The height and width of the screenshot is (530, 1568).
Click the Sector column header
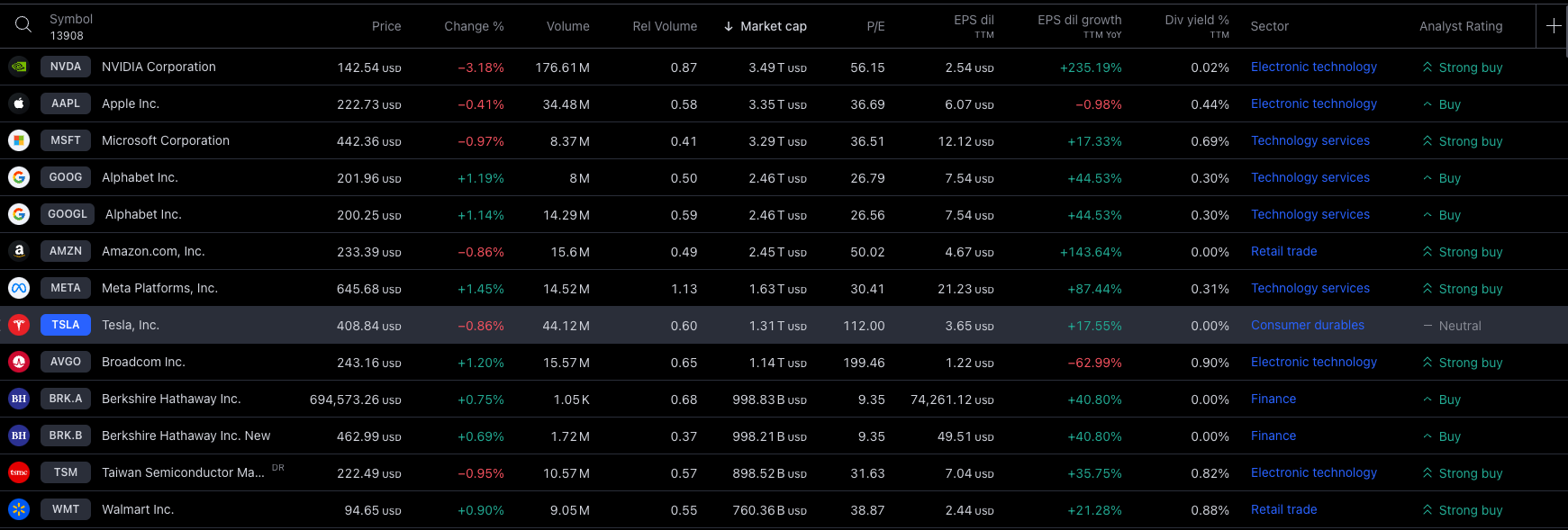tap(1270, 26)
